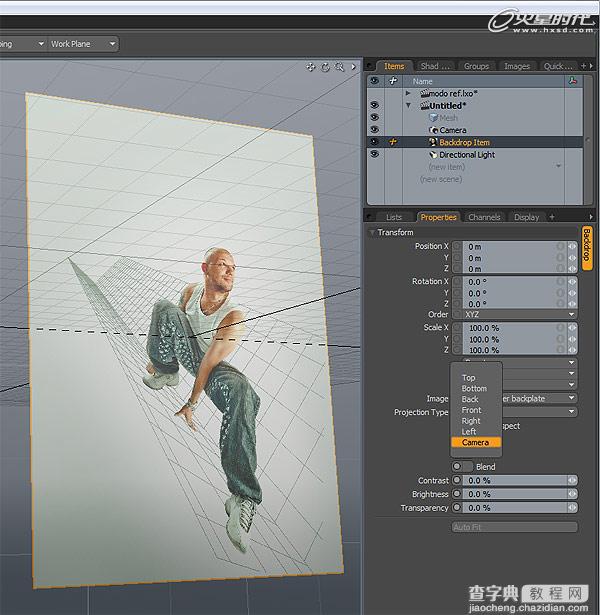Image resolution: width=600 pixels, height=615 pixels.
Task: Click the Transparency 0.0 % slider field
Action: click(x=515, y=508)
